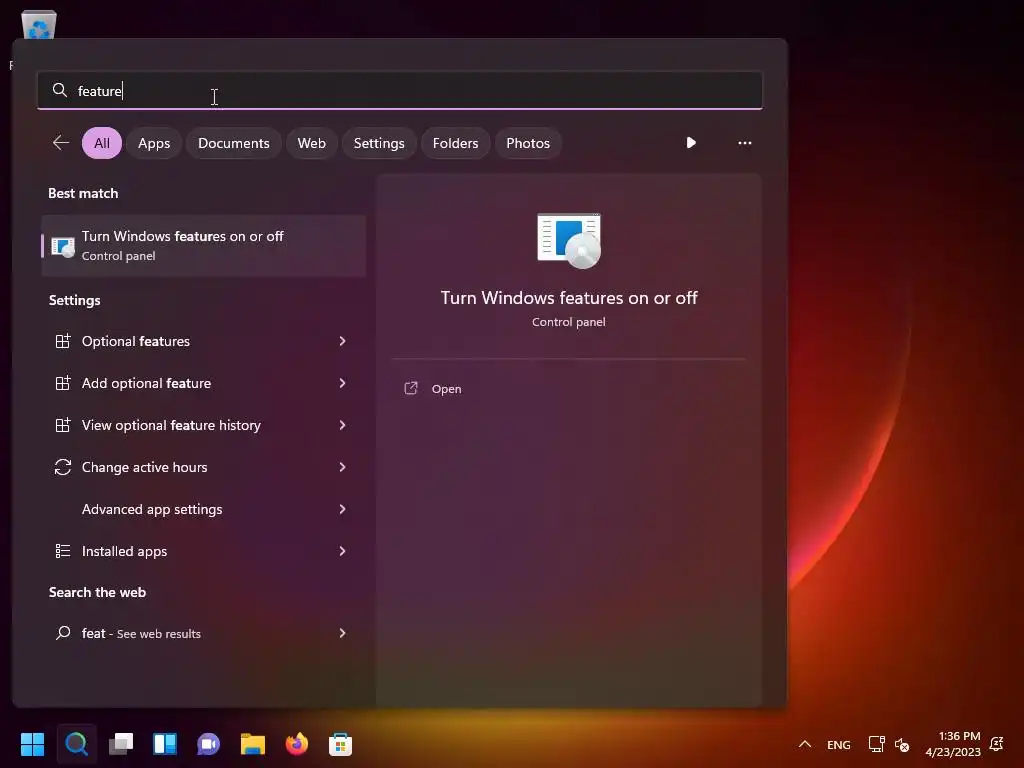This screenshot has height=768, width=1024.
Task: Open Microsoft Store from the taskbar
Action: click(340, 744)
